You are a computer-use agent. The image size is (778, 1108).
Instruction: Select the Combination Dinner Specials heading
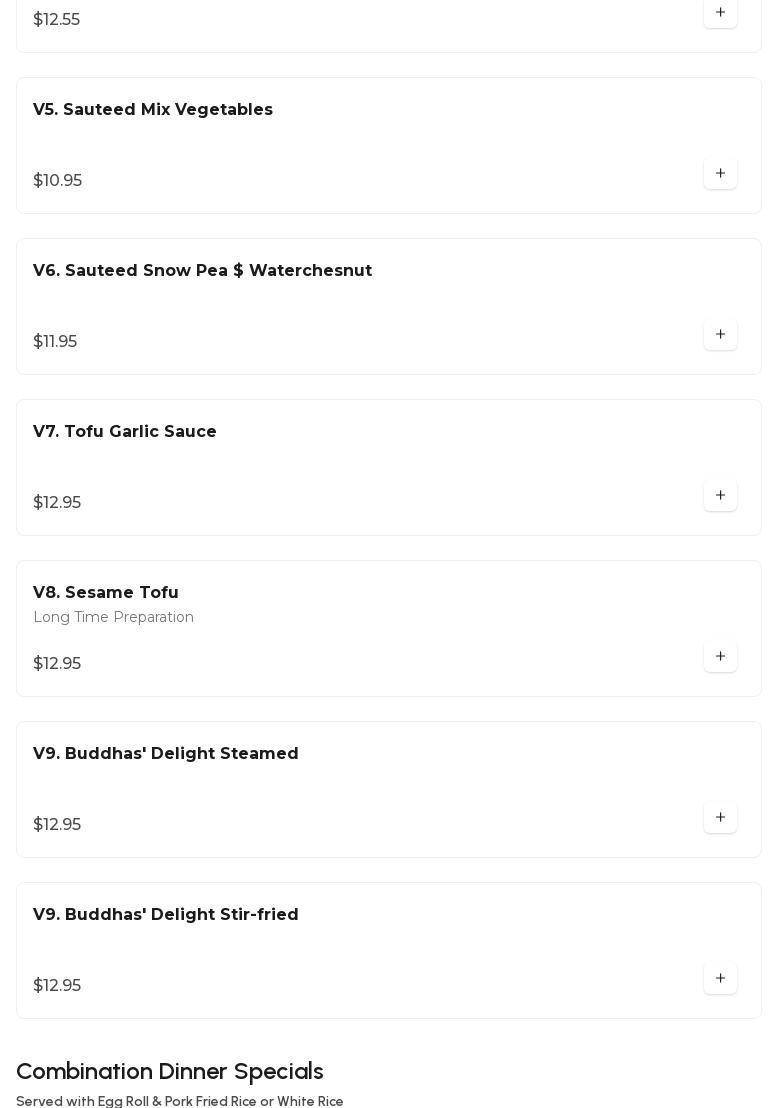170,1072
